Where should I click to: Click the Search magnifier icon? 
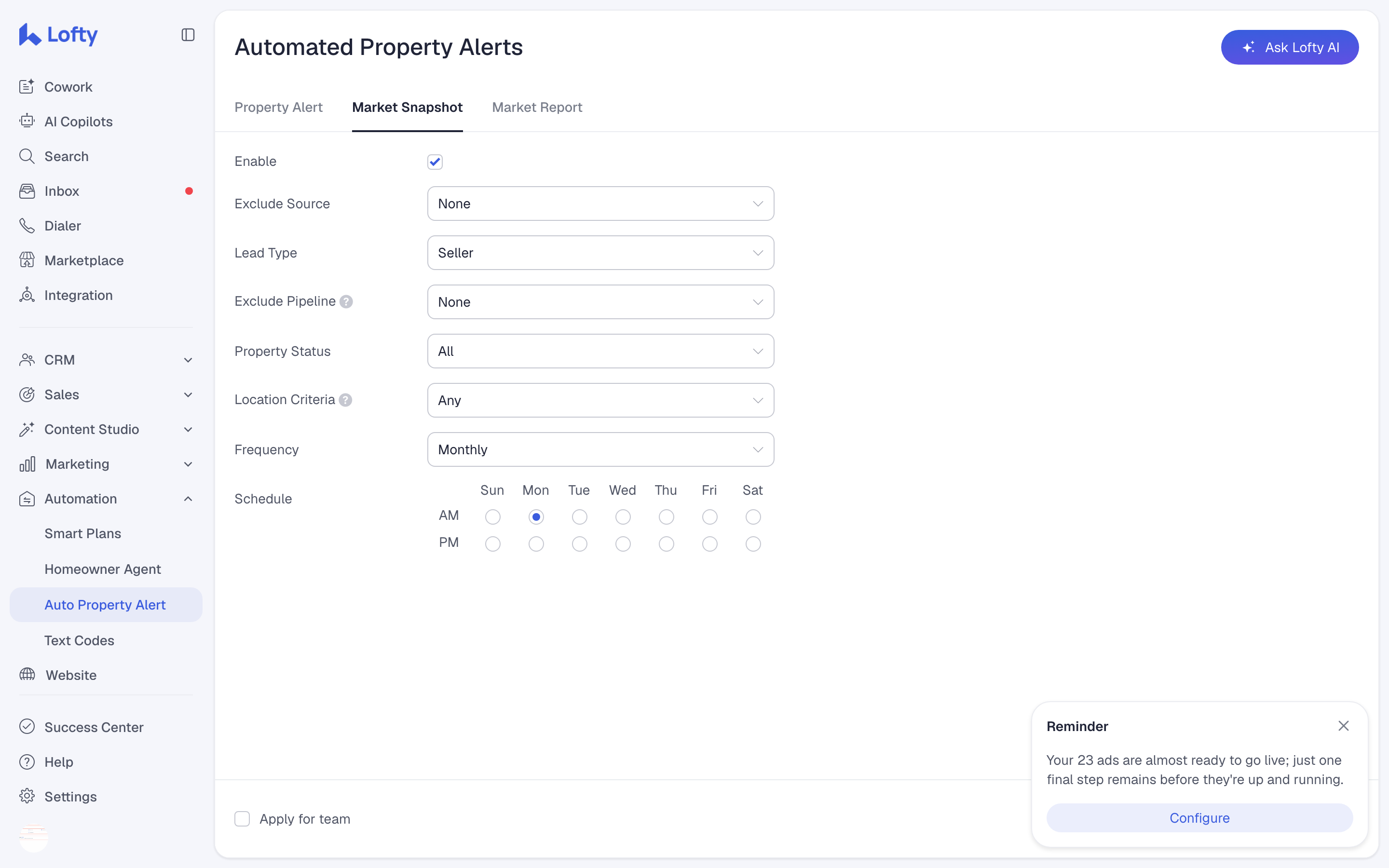pos(27,156)
